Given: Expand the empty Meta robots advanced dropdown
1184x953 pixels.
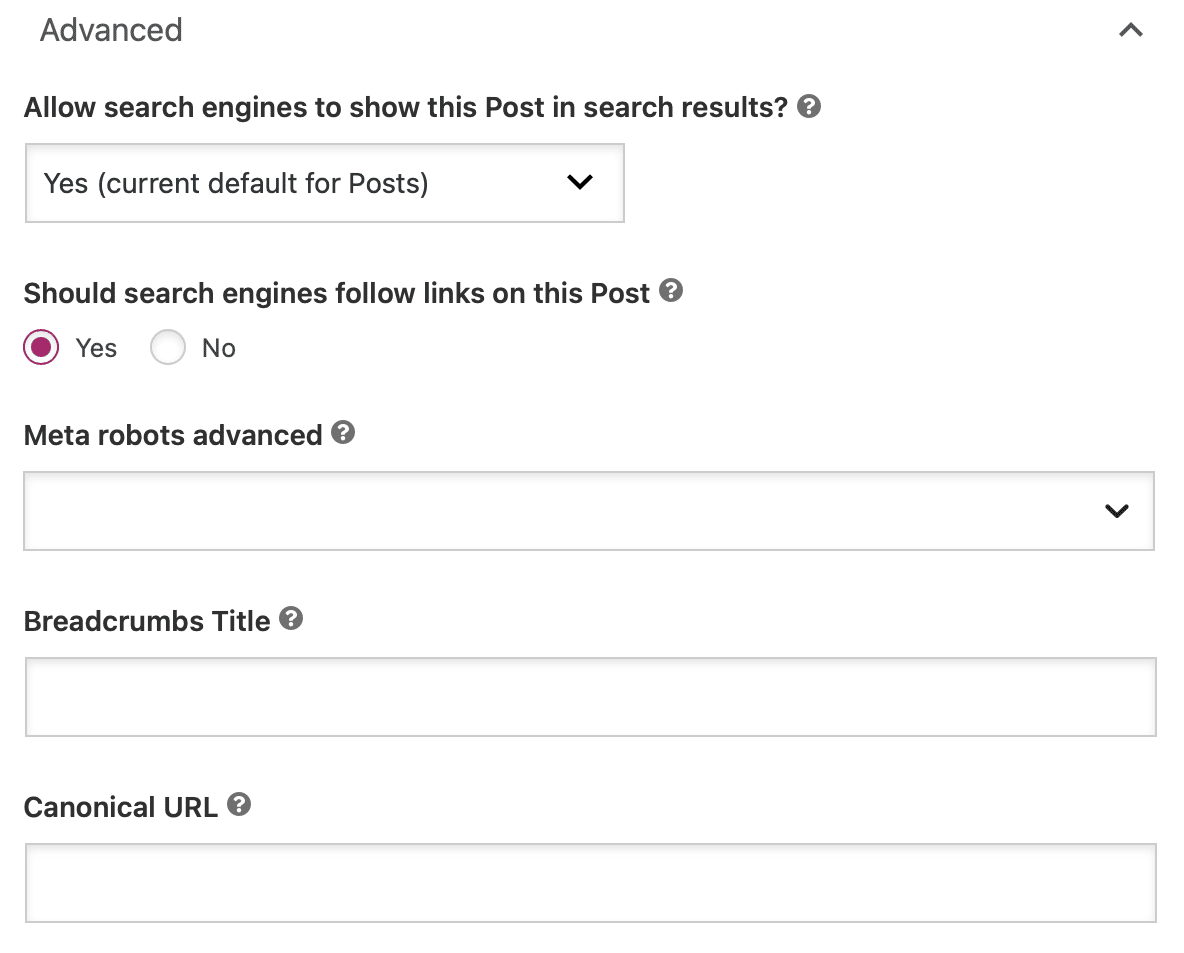Looking at the screenshot, I should 590,511.
